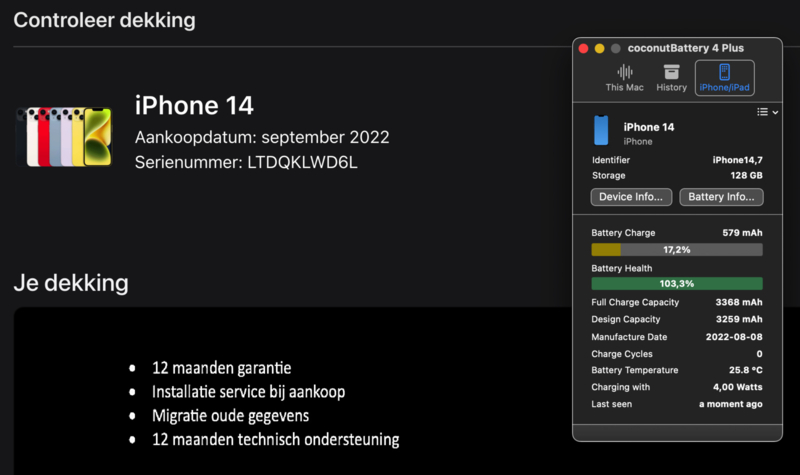Close the coconutBattery window
The height and width of the screenshot is (475, 800).
click(x=584, y=48)
